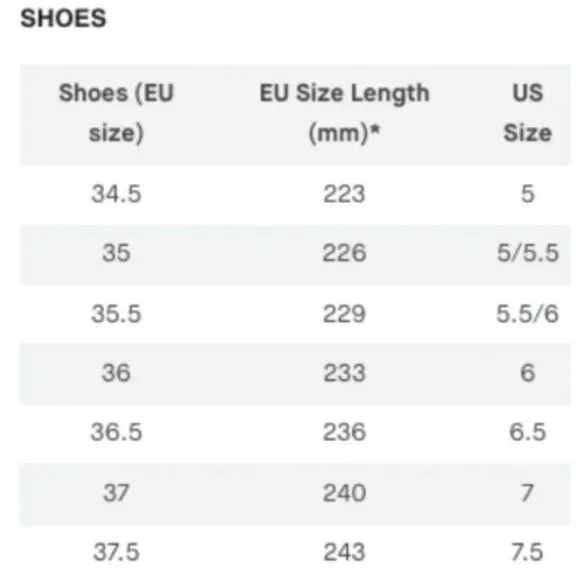The image size is (580, 580).
Task: Select the US size 7.5 cell
Action: pos(527,553)
